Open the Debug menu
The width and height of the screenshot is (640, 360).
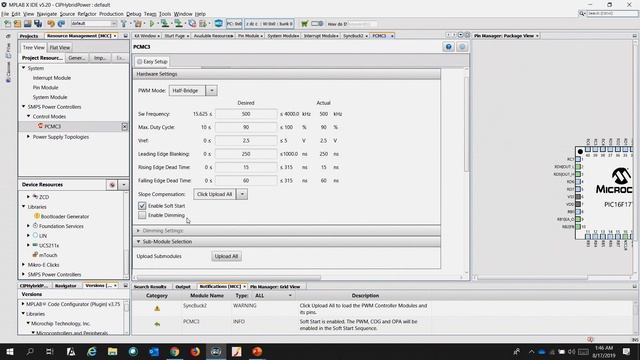coord(133,14)
